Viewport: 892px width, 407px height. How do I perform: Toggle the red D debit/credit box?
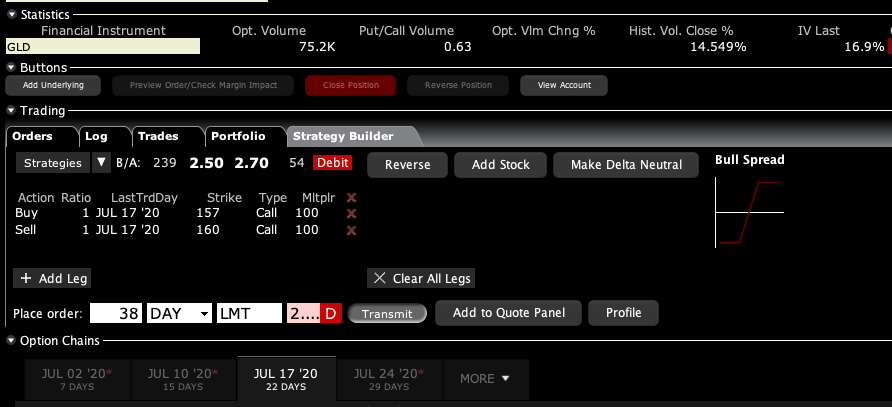332,313
